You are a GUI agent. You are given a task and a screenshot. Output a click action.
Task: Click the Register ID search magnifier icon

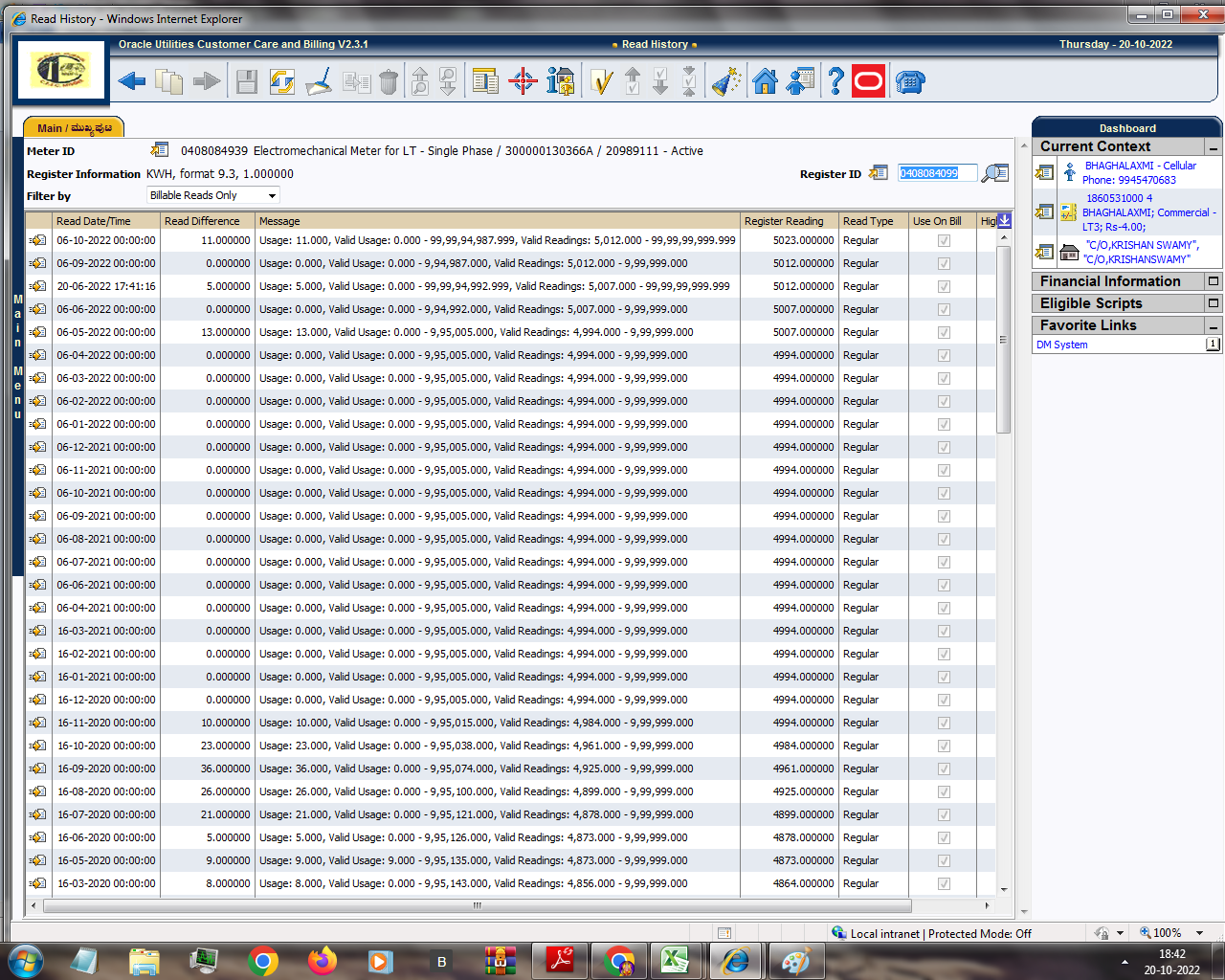[x=996, y=173]
